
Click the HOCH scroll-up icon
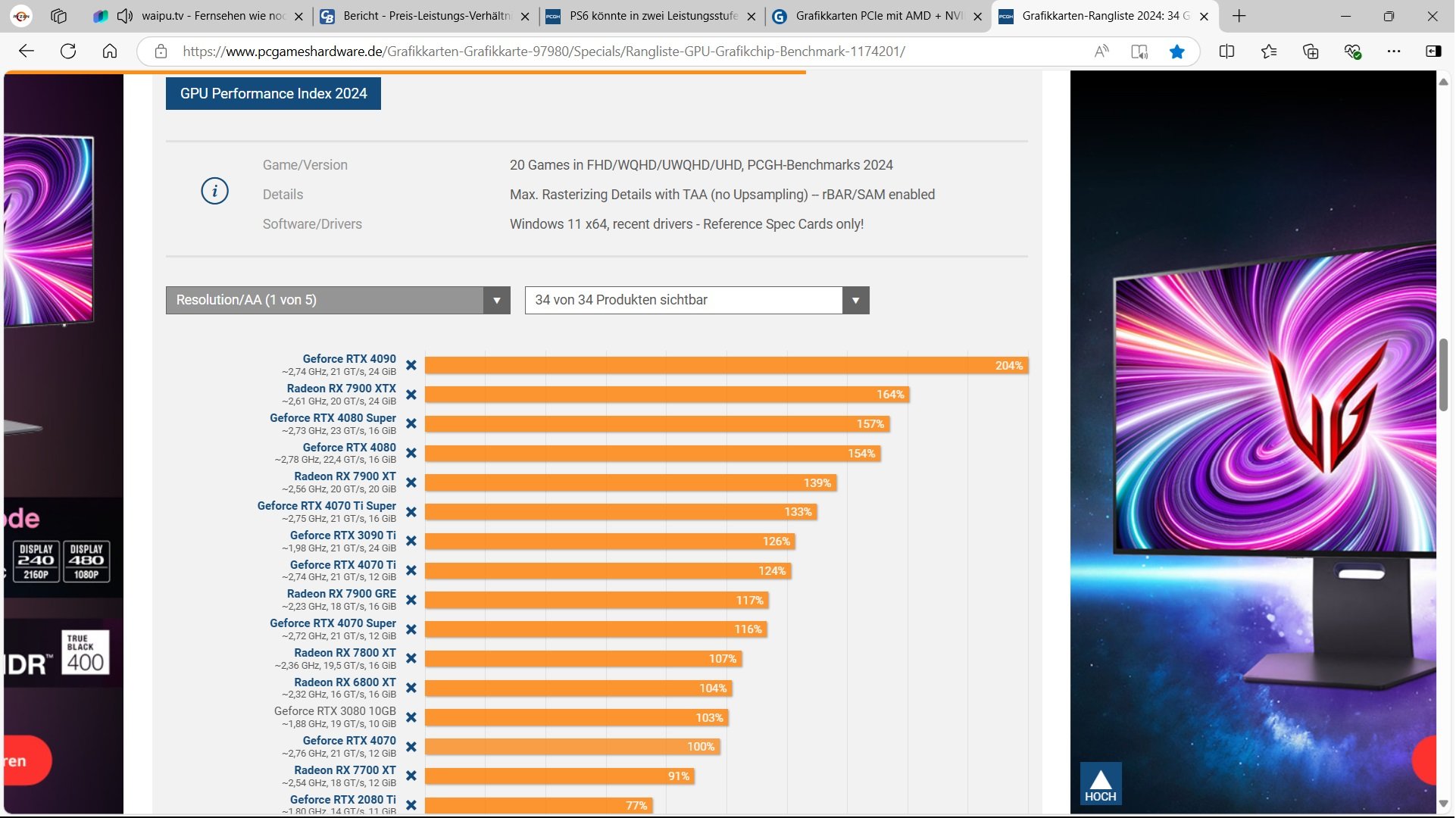[1100, 784]
